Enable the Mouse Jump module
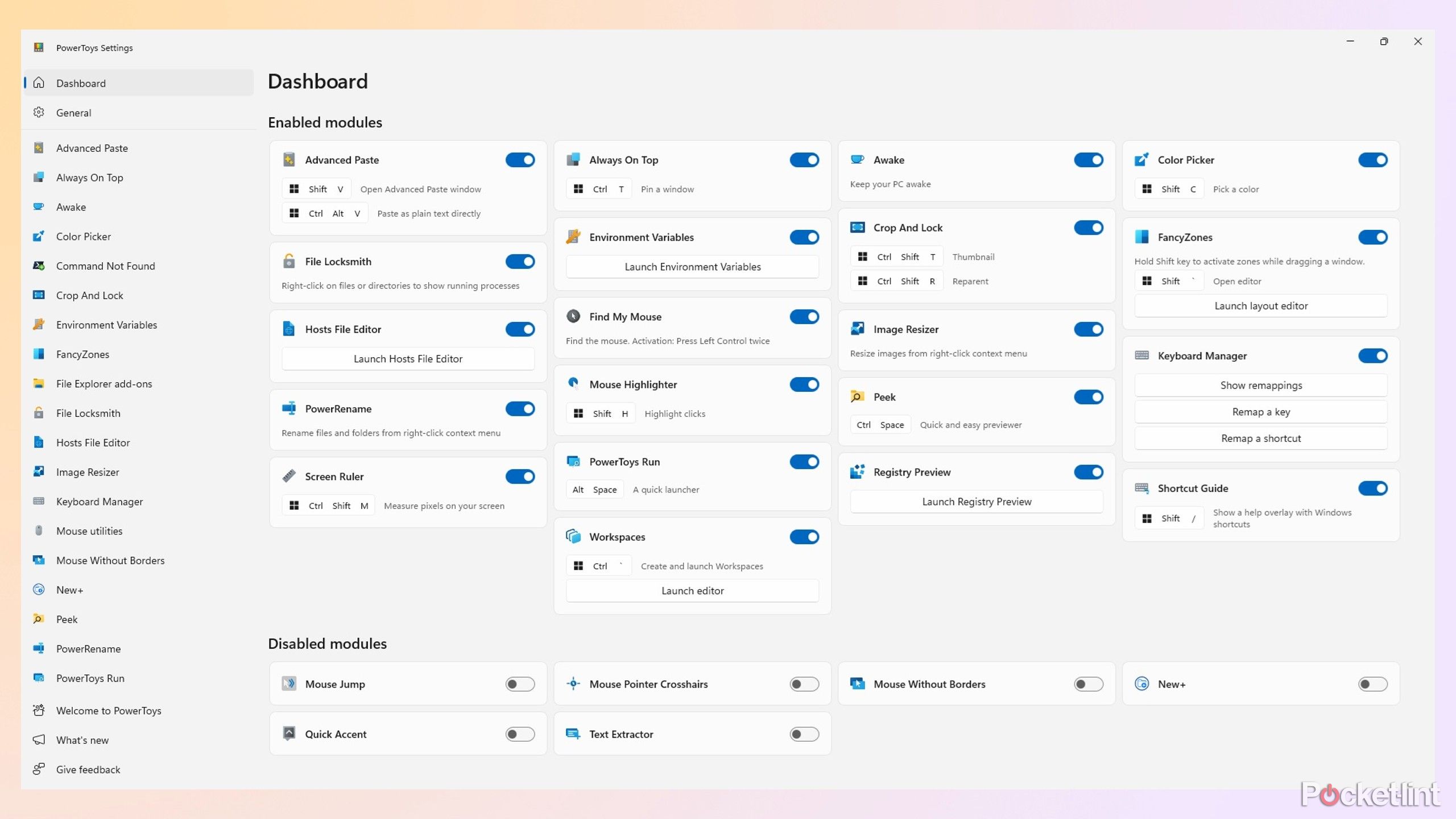This screenshot has width=1456, height=819. (520, 684)
